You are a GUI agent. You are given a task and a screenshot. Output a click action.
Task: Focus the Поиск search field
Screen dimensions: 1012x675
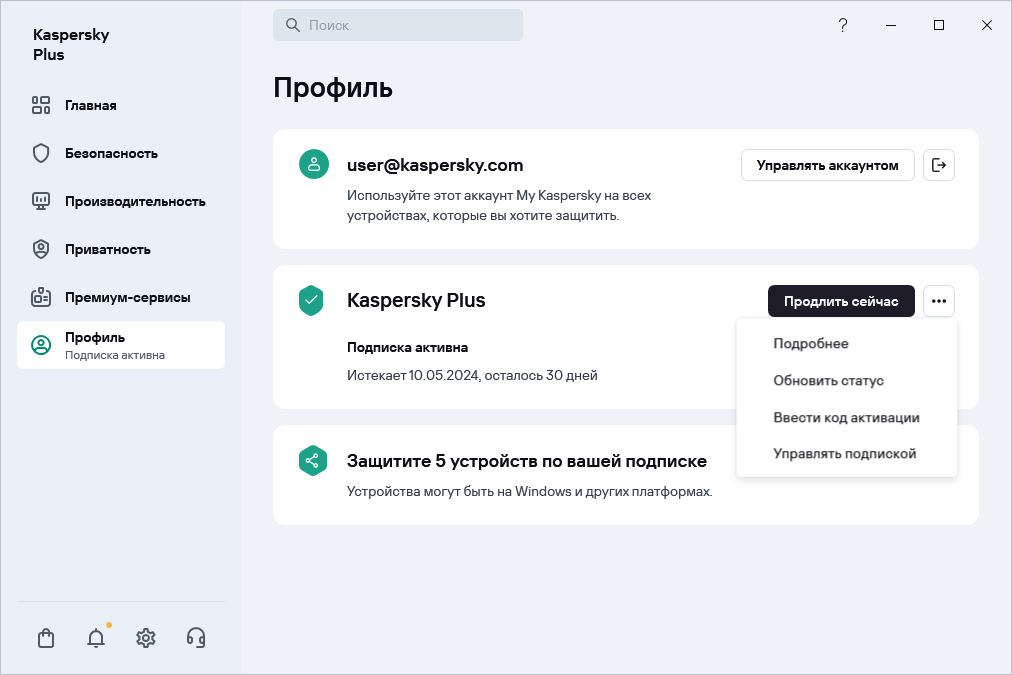(398, 25)
